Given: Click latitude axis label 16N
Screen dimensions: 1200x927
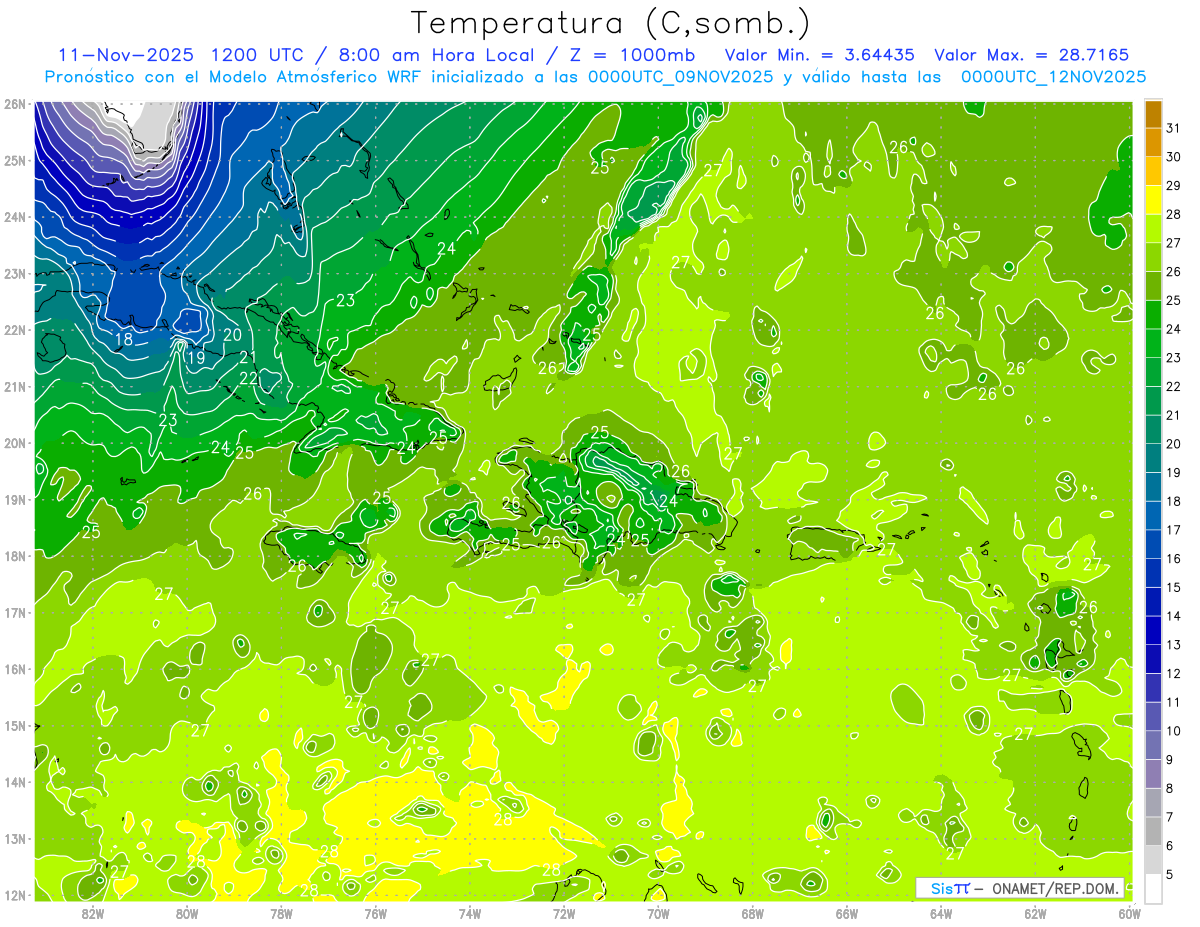Looking at the screenshot, I should (x=15, y=669).
